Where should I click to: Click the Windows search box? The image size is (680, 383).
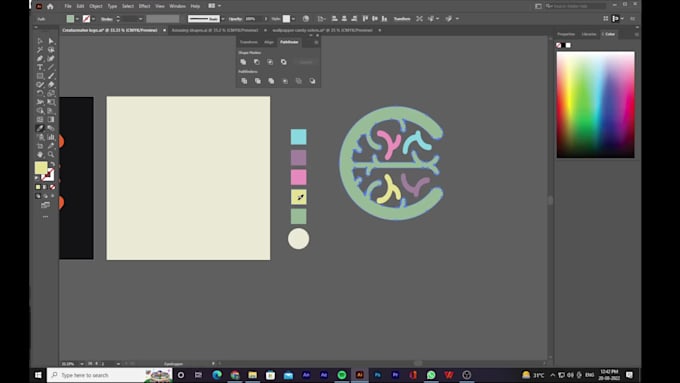(109, 375)
